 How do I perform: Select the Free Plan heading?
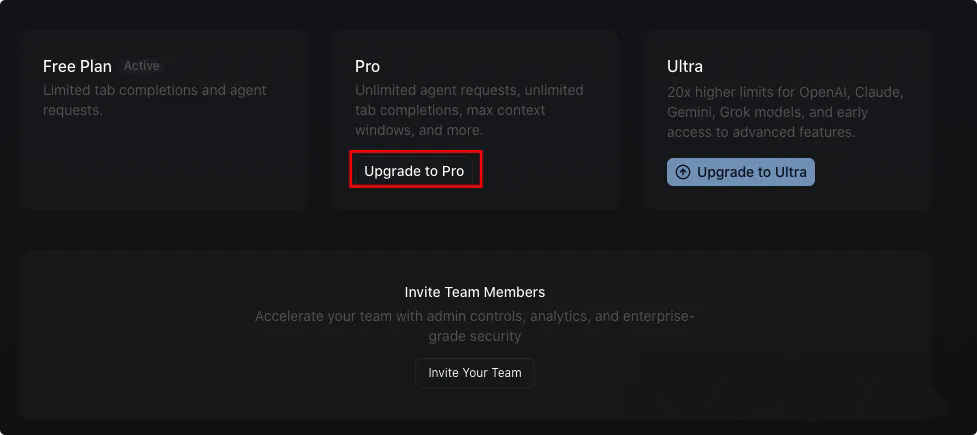click(77, 66)
